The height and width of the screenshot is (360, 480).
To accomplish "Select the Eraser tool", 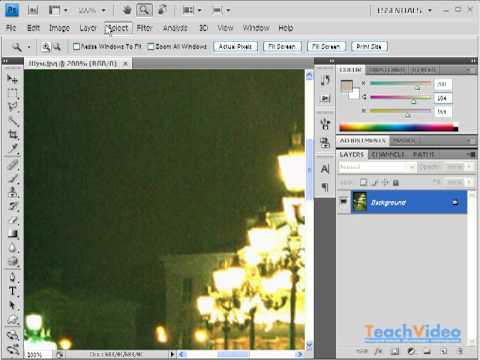I will [12, 220].
